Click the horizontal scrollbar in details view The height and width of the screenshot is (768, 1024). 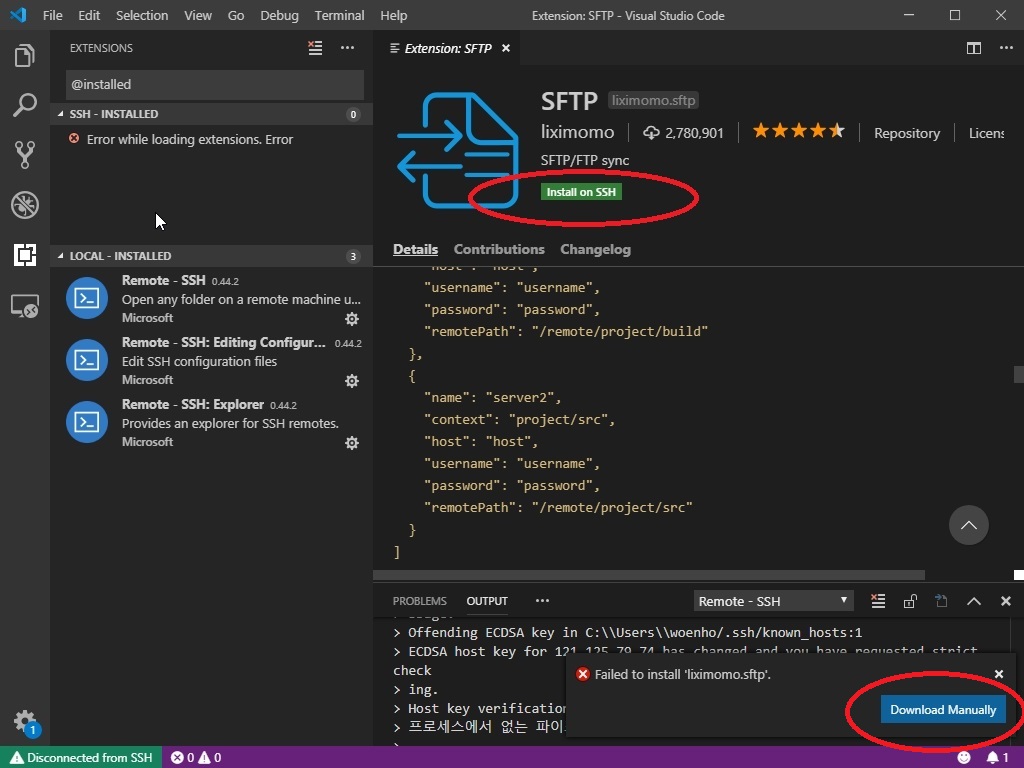coord(648,575)
